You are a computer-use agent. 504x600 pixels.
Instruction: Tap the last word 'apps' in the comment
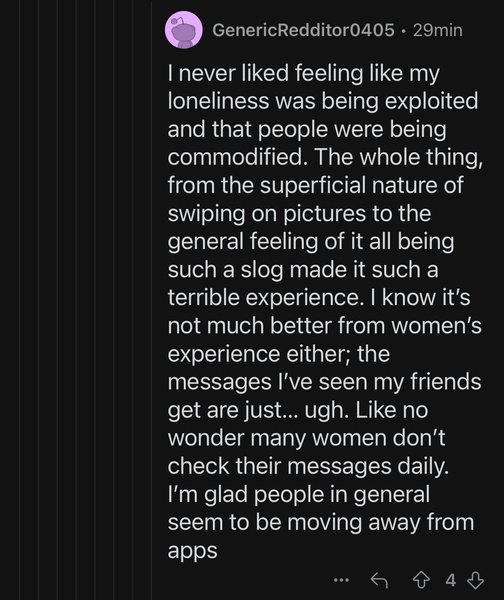pos(192,551)
